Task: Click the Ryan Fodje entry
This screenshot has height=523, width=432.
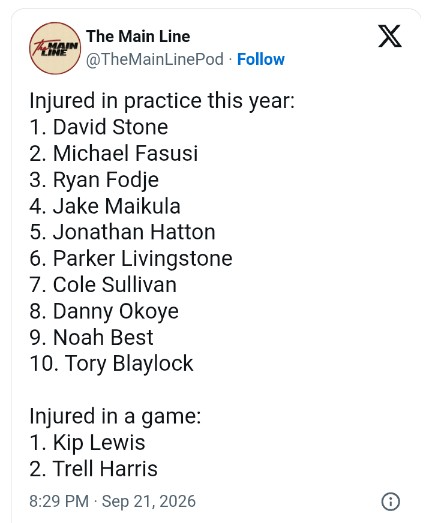Action: tap(94, 180)
